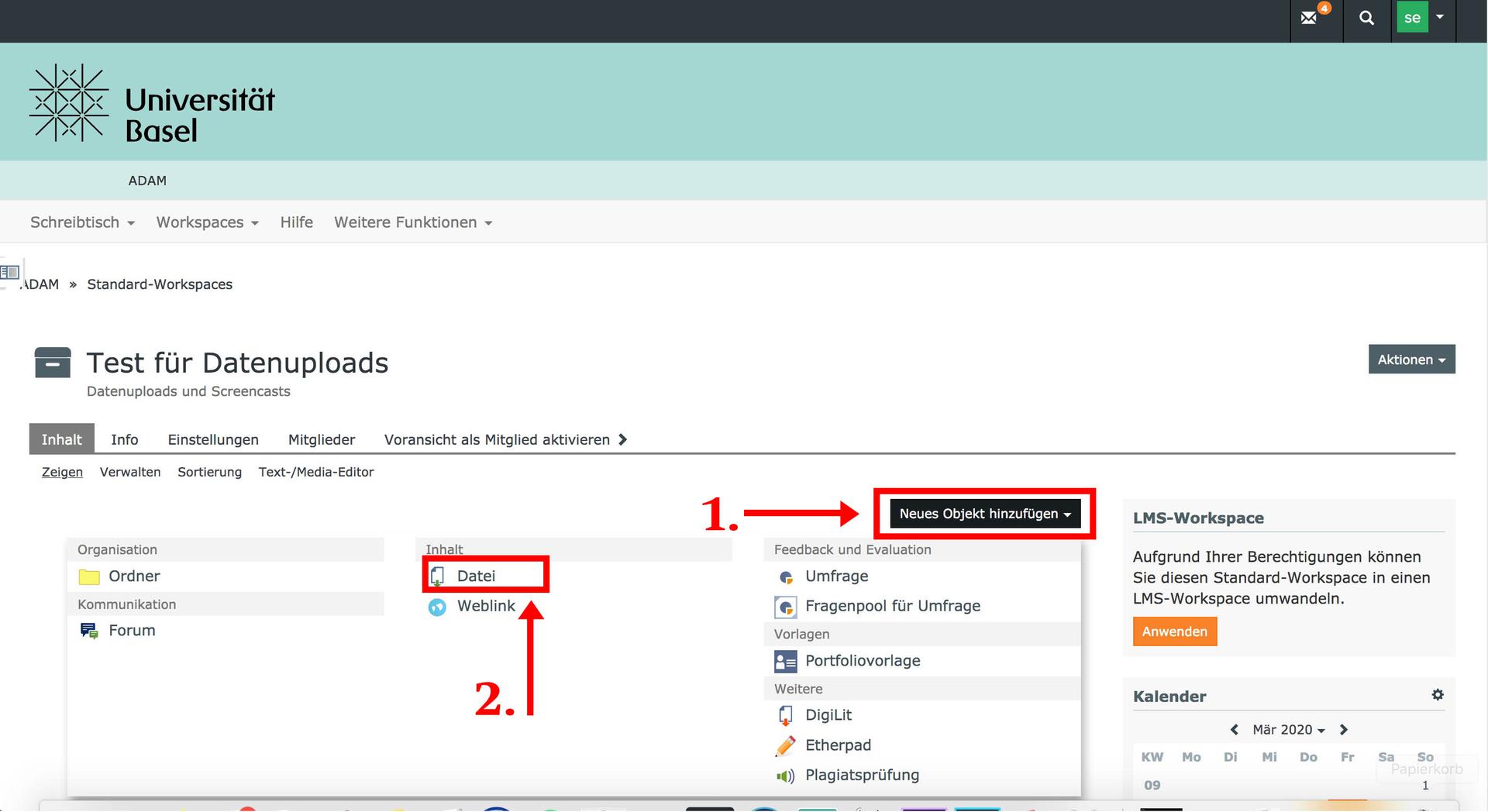Expand the Mär 2020 month selector
This screenshot has height=812, width=1488.
(1288, 730)
